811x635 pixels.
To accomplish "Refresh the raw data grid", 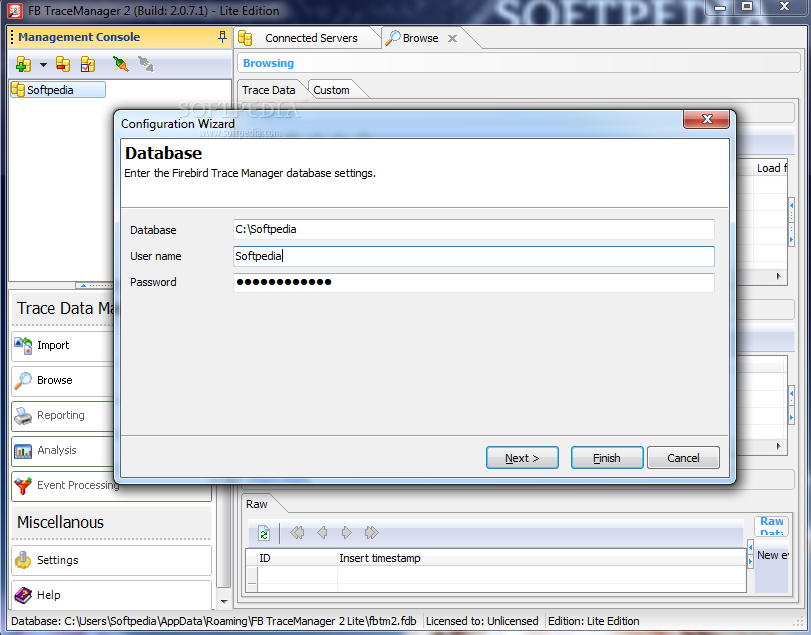I will pos(264,533).
